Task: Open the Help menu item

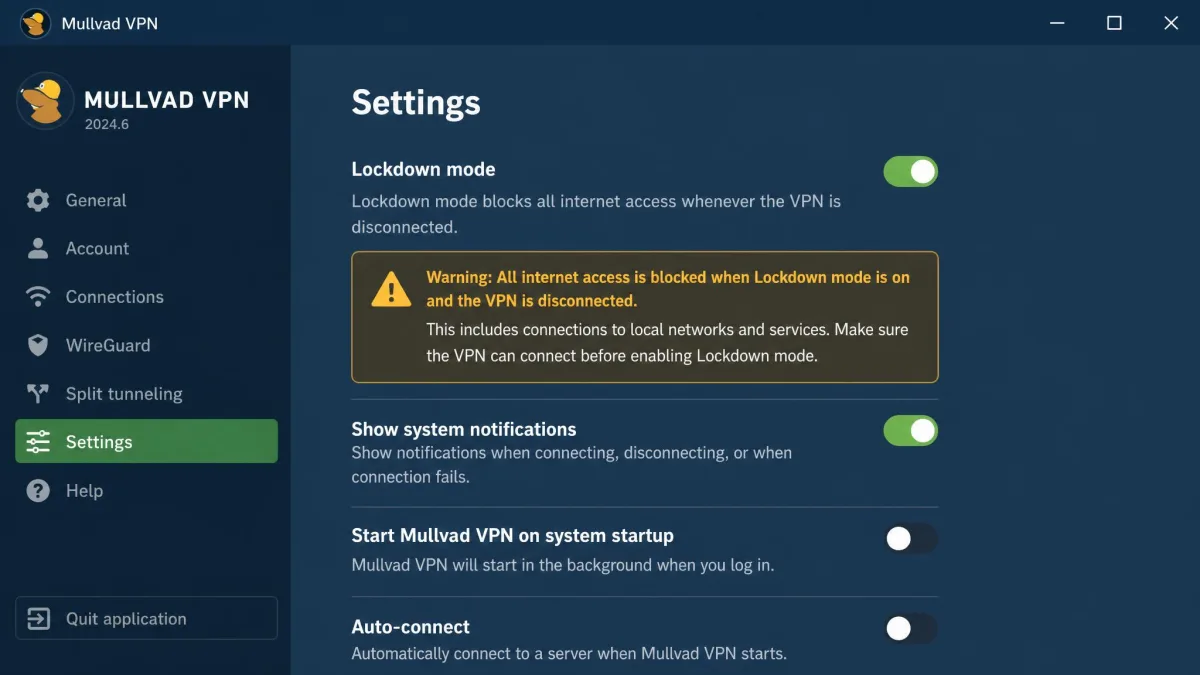Action: pyautogui.click(x=146, y=491)
